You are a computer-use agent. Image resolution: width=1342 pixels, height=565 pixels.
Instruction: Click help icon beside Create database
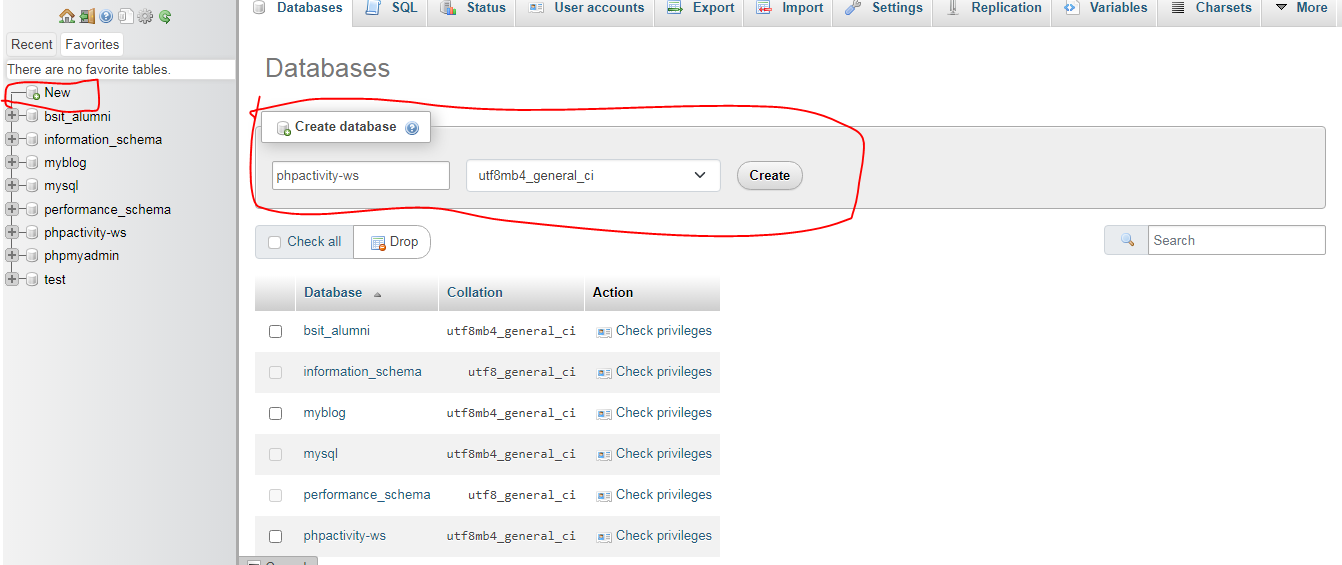click(412, 128)
